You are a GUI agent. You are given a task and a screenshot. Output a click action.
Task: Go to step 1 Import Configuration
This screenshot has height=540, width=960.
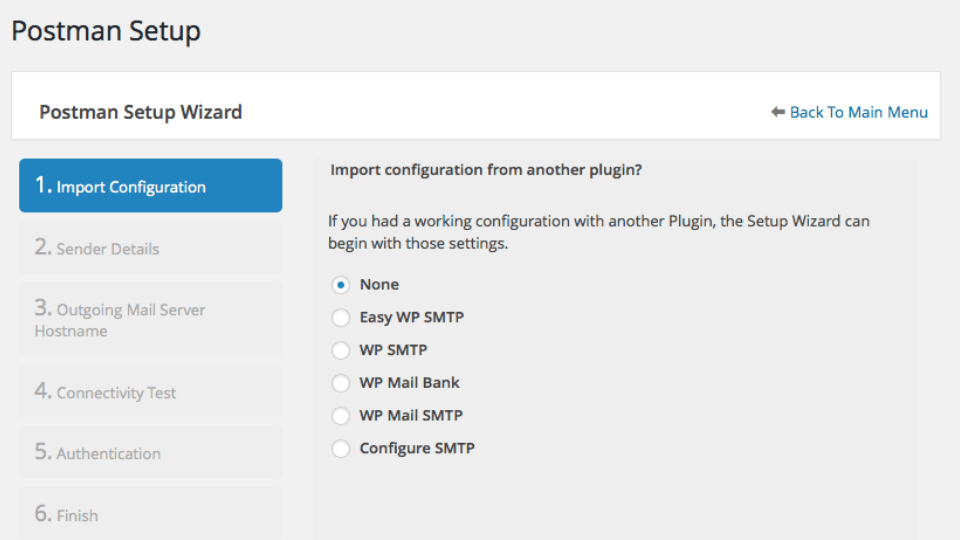[151, 186]
